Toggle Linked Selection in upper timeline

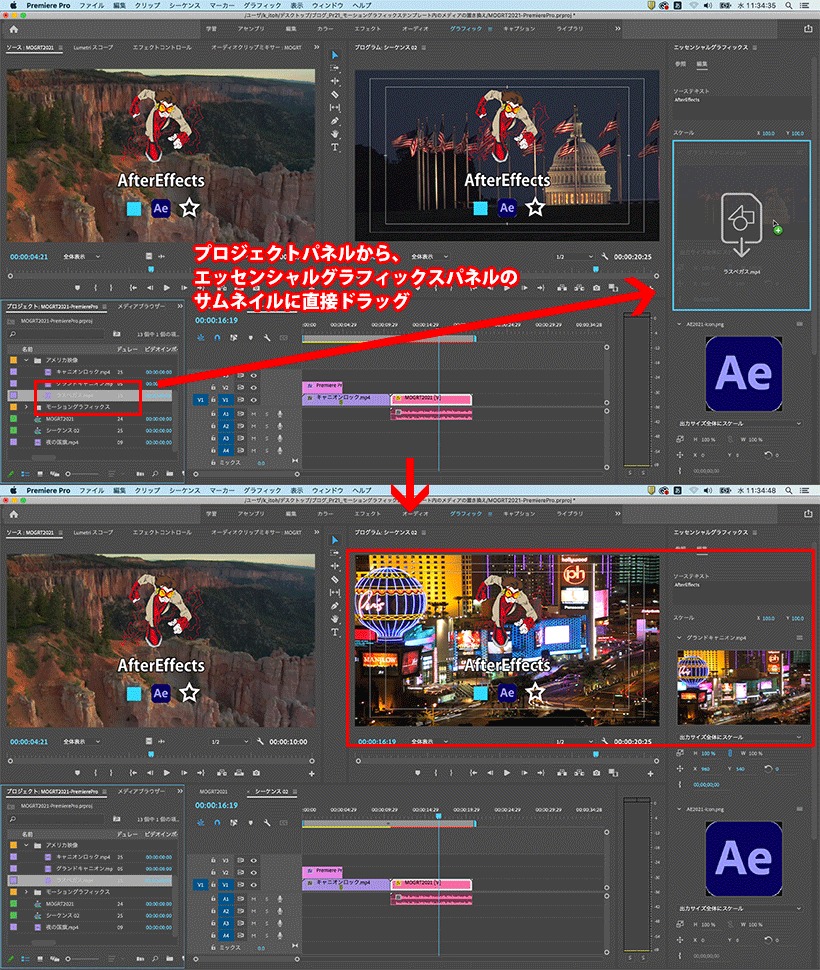pos(233,338)
